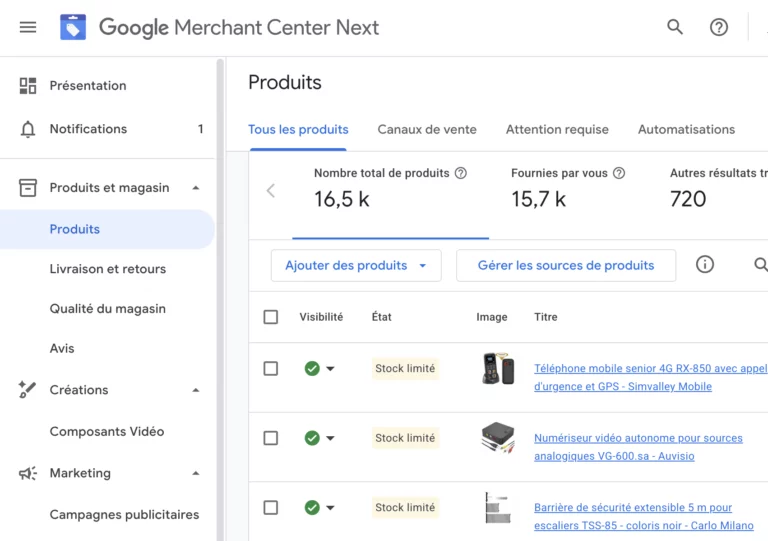Click help icon next to Fournies par vous
768x541 pixels.
click(x=619, y=173)
